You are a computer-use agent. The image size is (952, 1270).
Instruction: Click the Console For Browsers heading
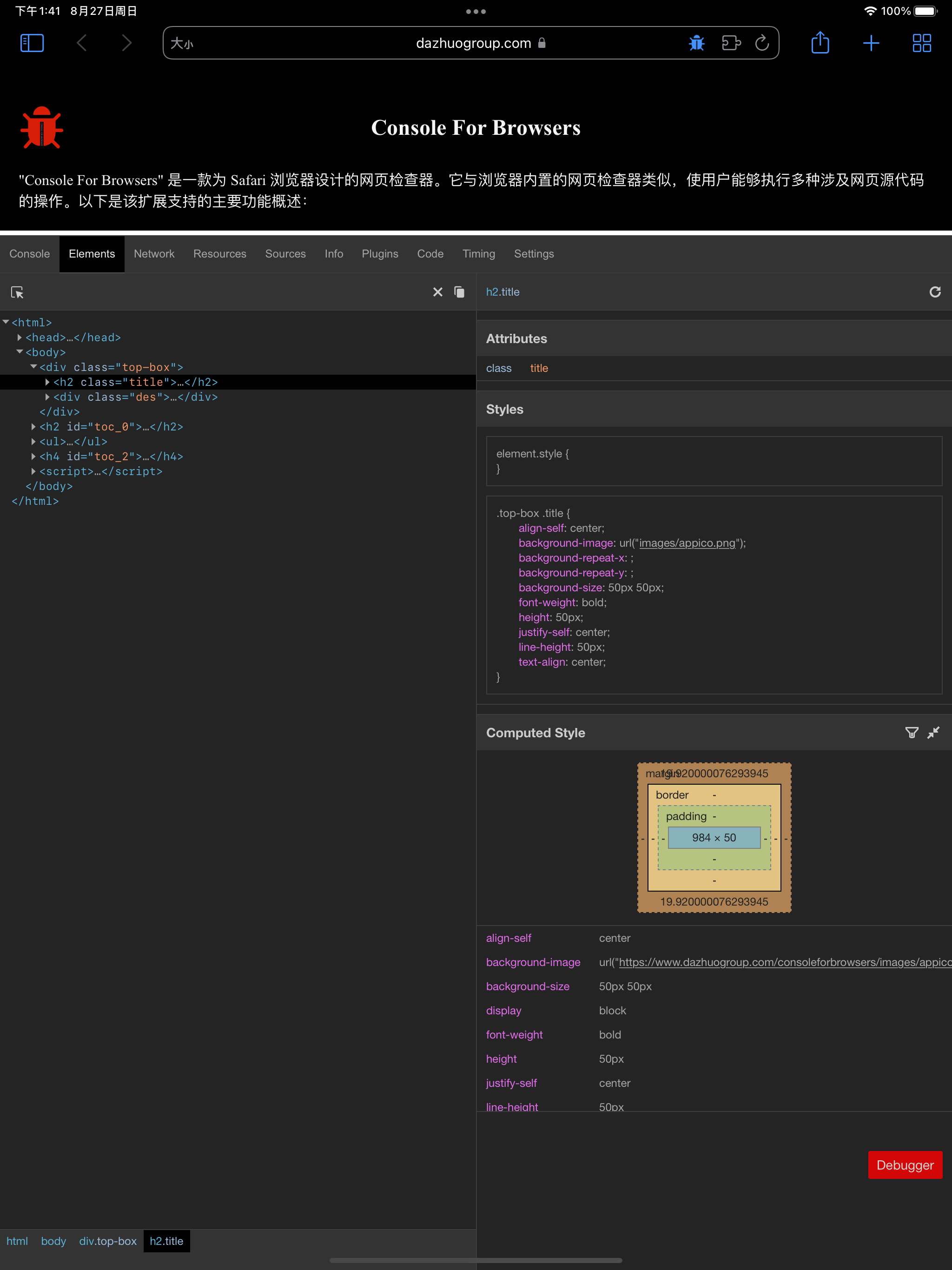point(476,127)
